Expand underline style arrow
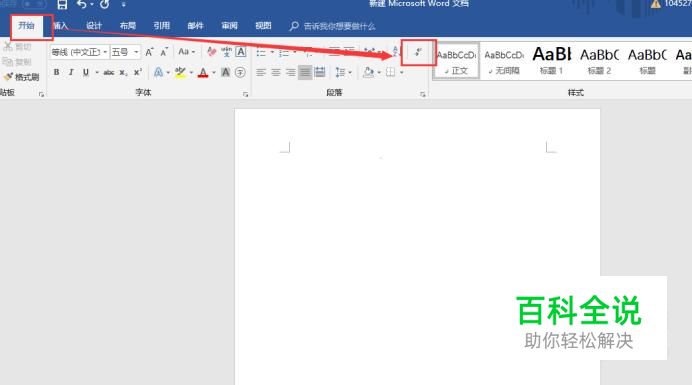Screen dimensions: 692x385 pyautogui.click(x=97, y=72)
